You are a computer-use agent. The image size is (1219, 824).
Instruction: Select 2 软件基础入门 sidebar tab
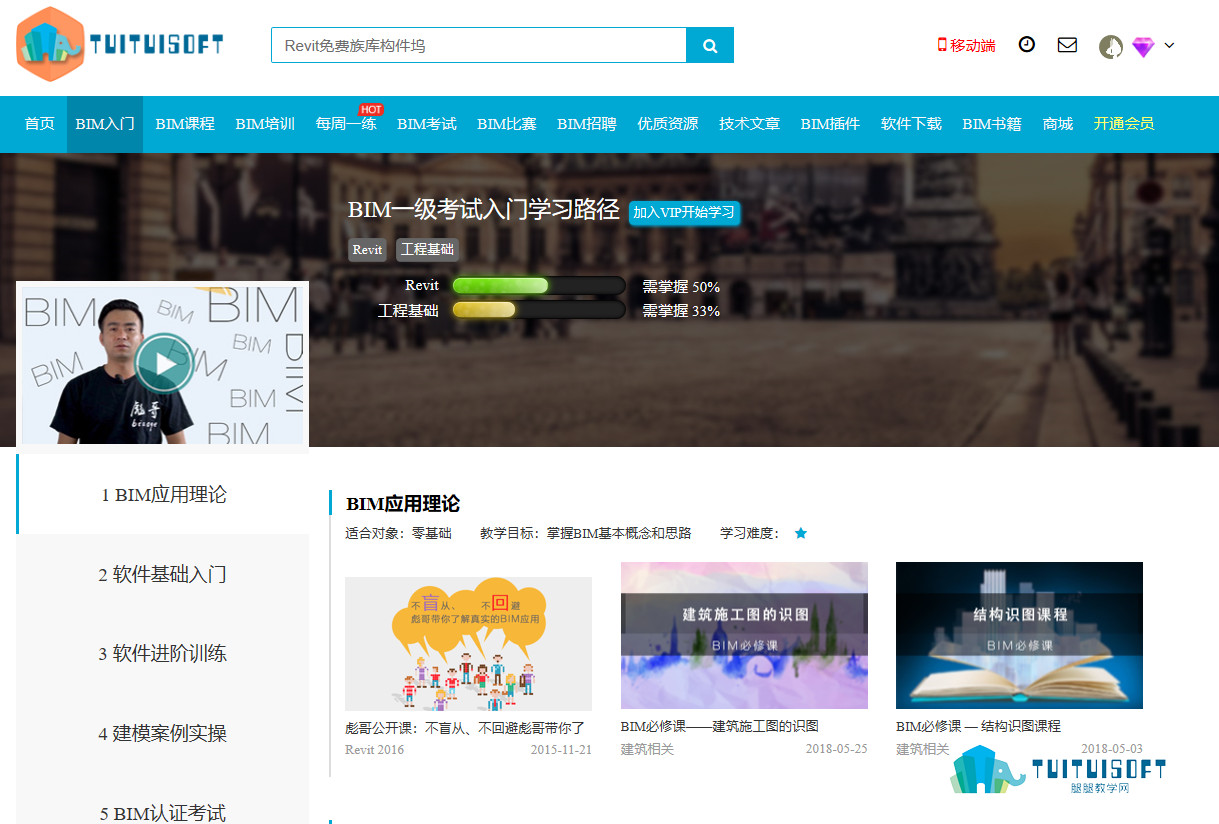[163, 574]
